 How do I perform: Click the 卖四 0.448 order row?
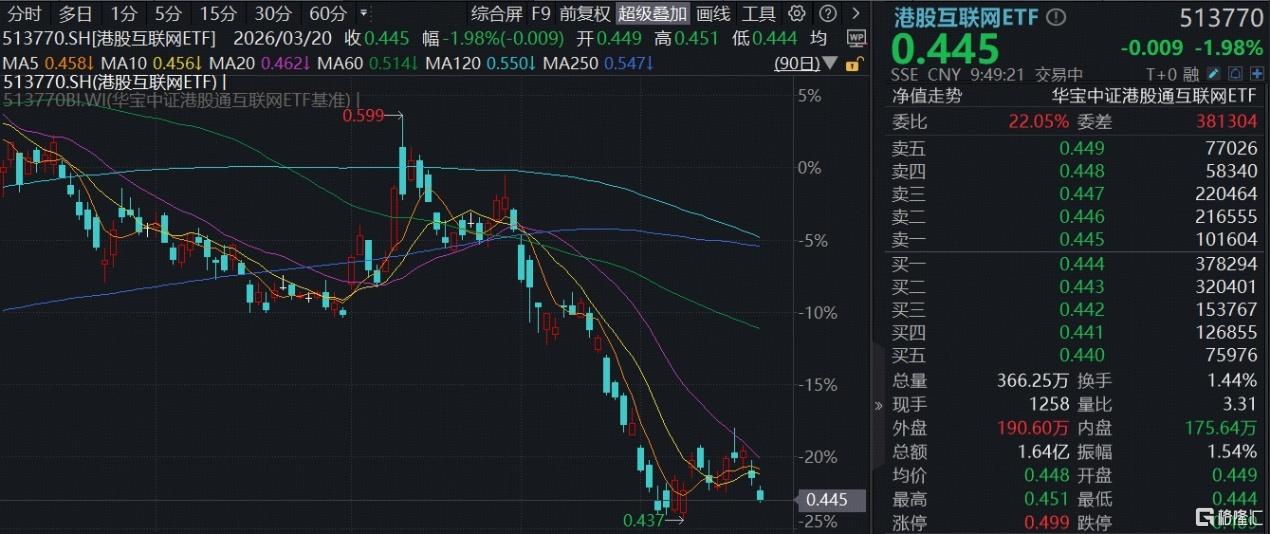pyautogui.click(x=1075, y=171)
